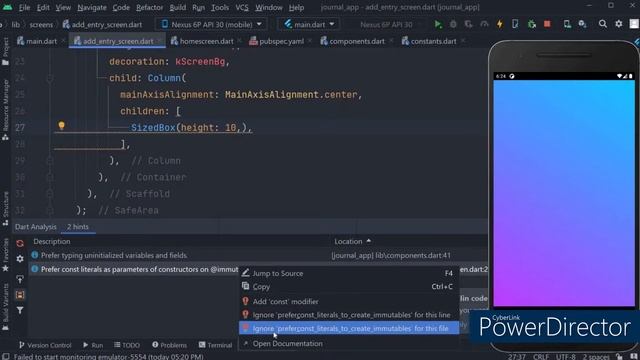Open Build Variants side panel

(5, 307)
